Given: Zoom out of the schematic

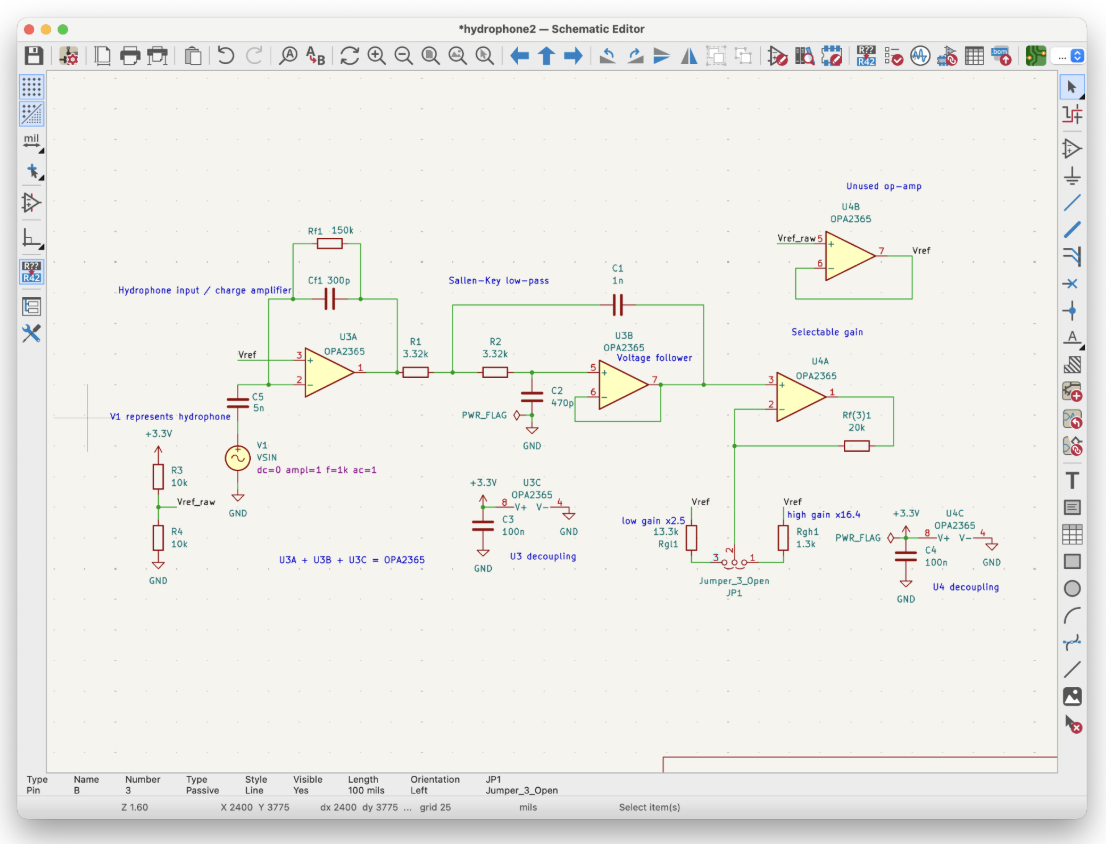Looking at the screenshot, I should click(x=403, y=56).
